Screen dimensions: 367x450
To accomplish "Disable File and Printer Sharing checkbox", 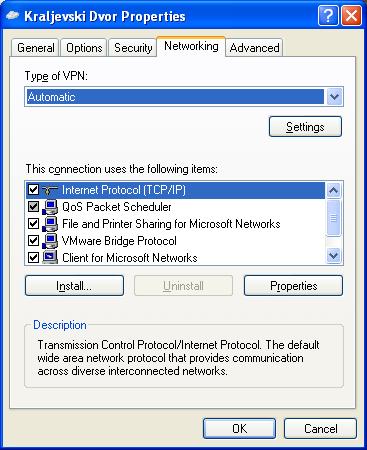I will click(x=33, y=224).
